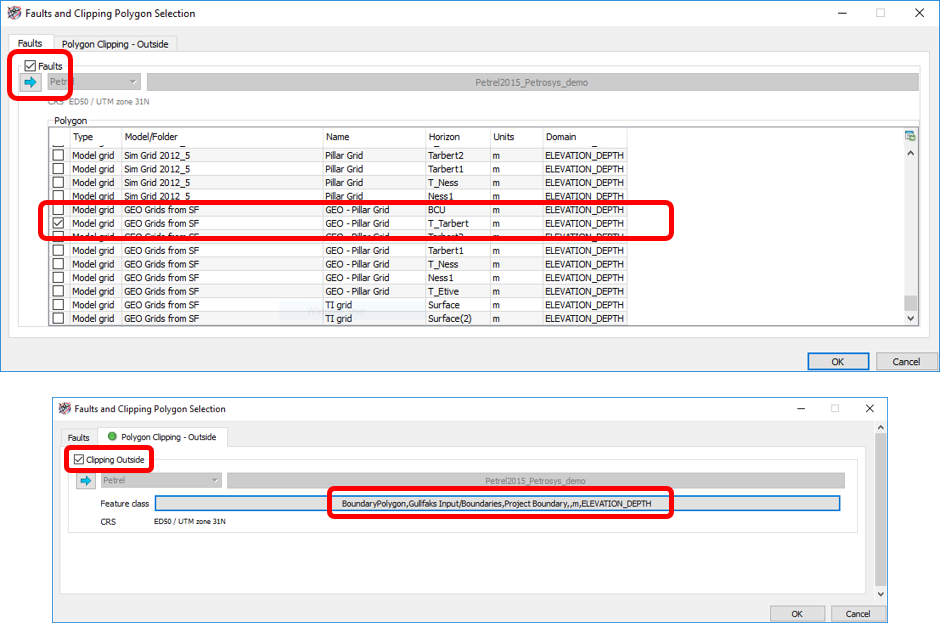
Task: Click the table options icon above the polygon list scrollbar
Action: tap(910, 136)
